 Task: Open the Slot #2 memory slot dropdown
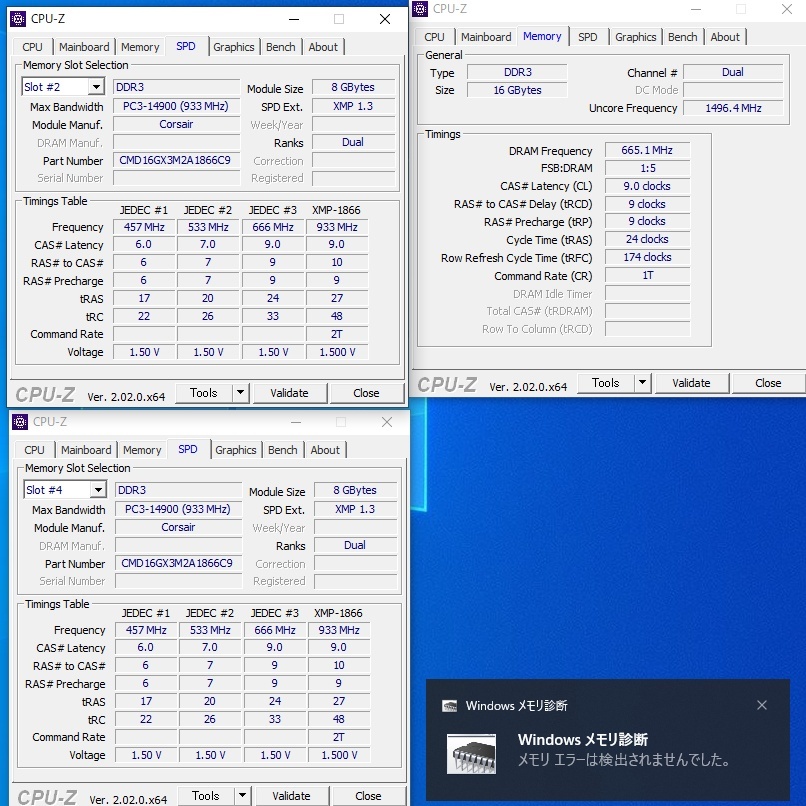(x=96, y=87)
